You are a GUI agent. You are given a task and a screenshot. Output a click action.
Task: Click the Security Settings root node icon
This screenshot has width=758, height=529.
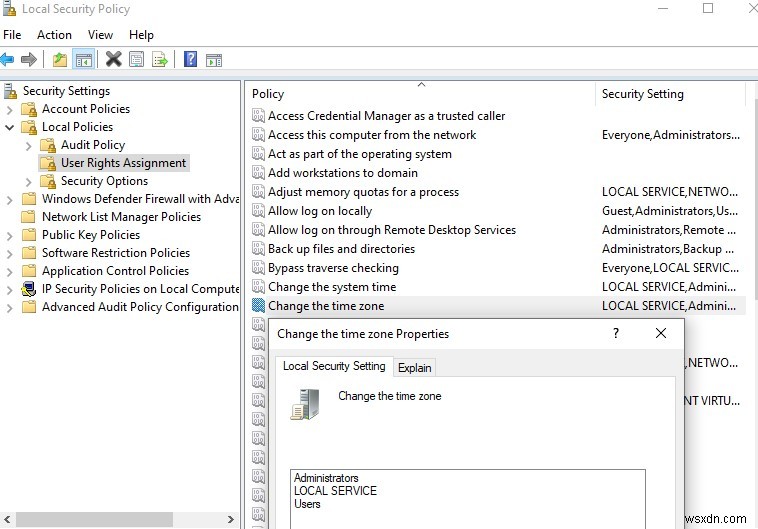(x=10, y=91)
